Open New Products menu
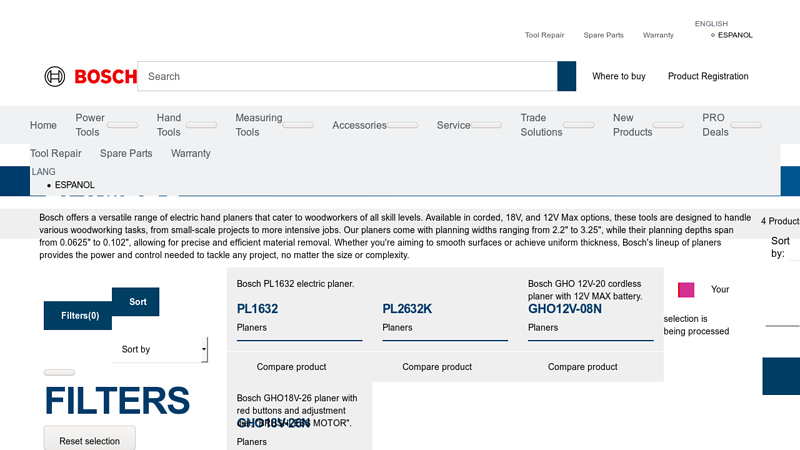The image size is (800, 450). point(633,125)
